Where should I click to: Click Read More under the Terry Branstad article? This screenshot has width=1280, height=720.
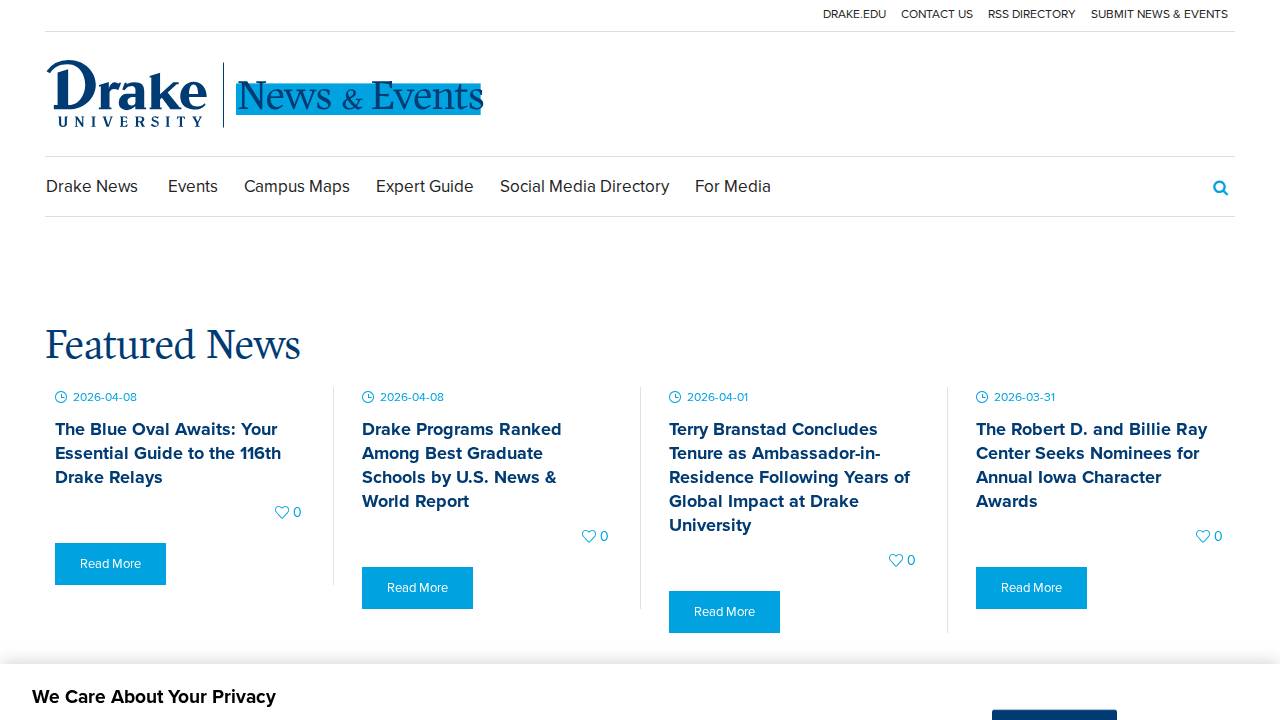coord(724,612)
